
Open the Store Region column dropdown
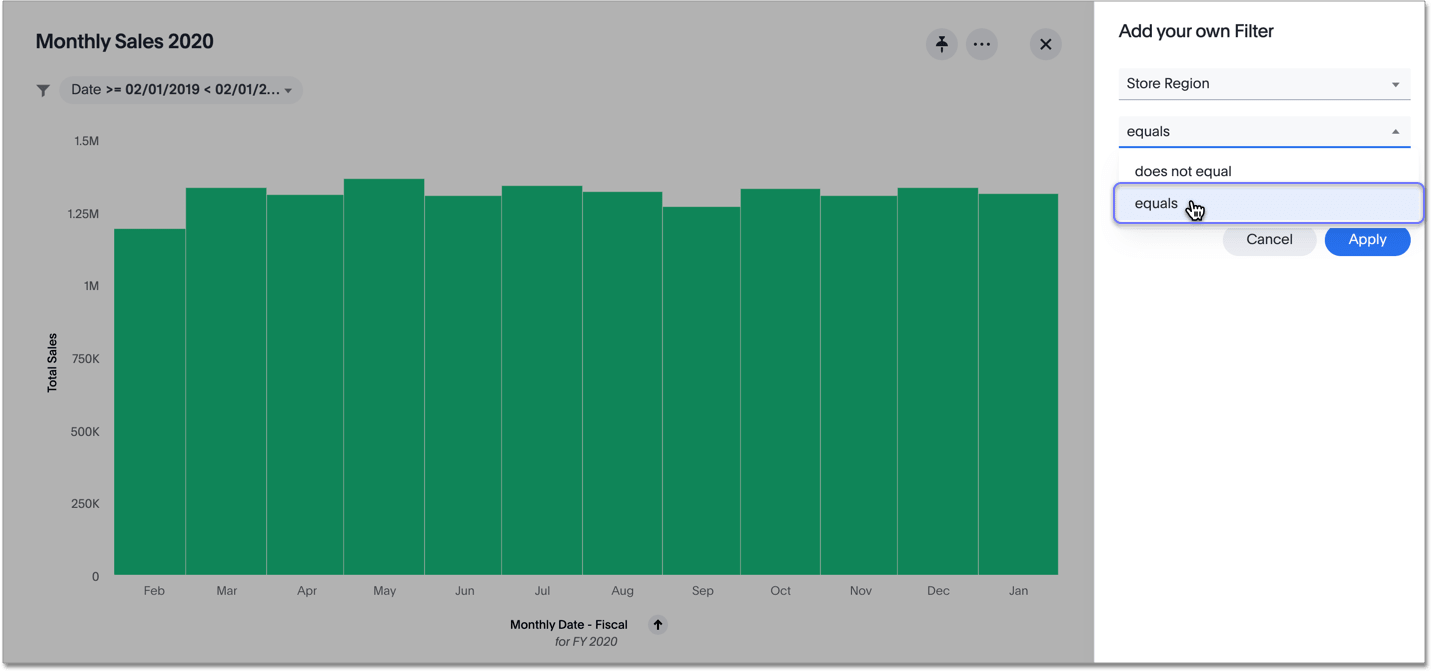point(1264,84)
